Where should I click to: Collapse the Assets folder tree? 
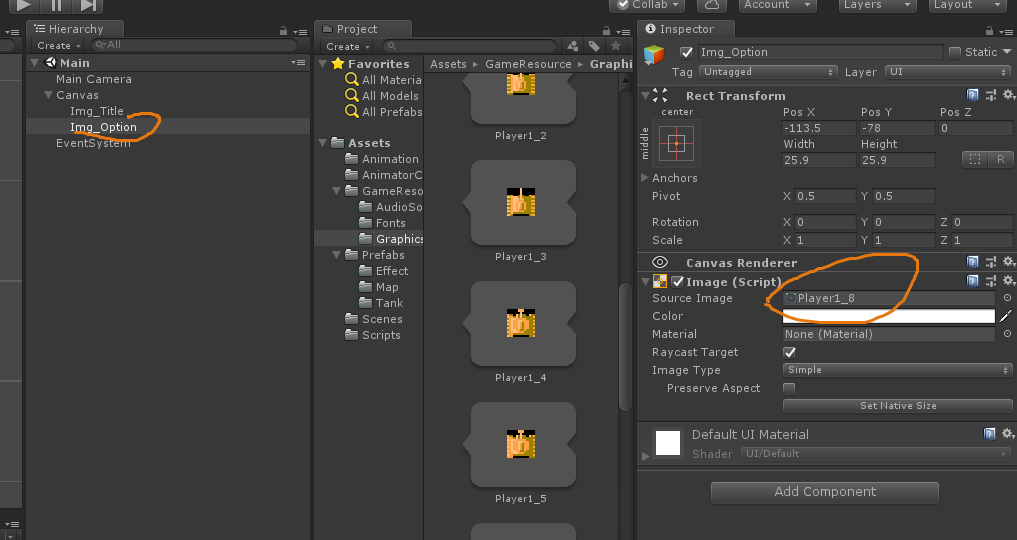[322, 143]
